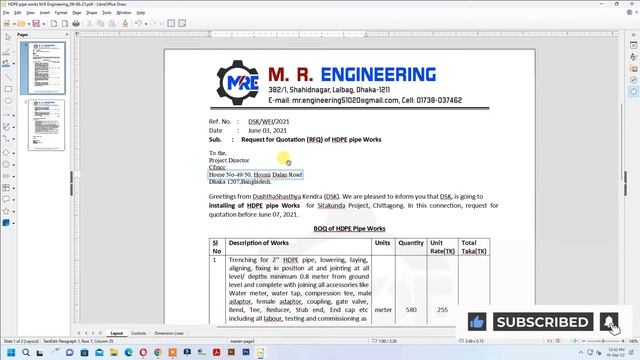Select the Basic Shapes diamond tool
The height and width of the screenshot is (360, 640).
click(6, 153)
